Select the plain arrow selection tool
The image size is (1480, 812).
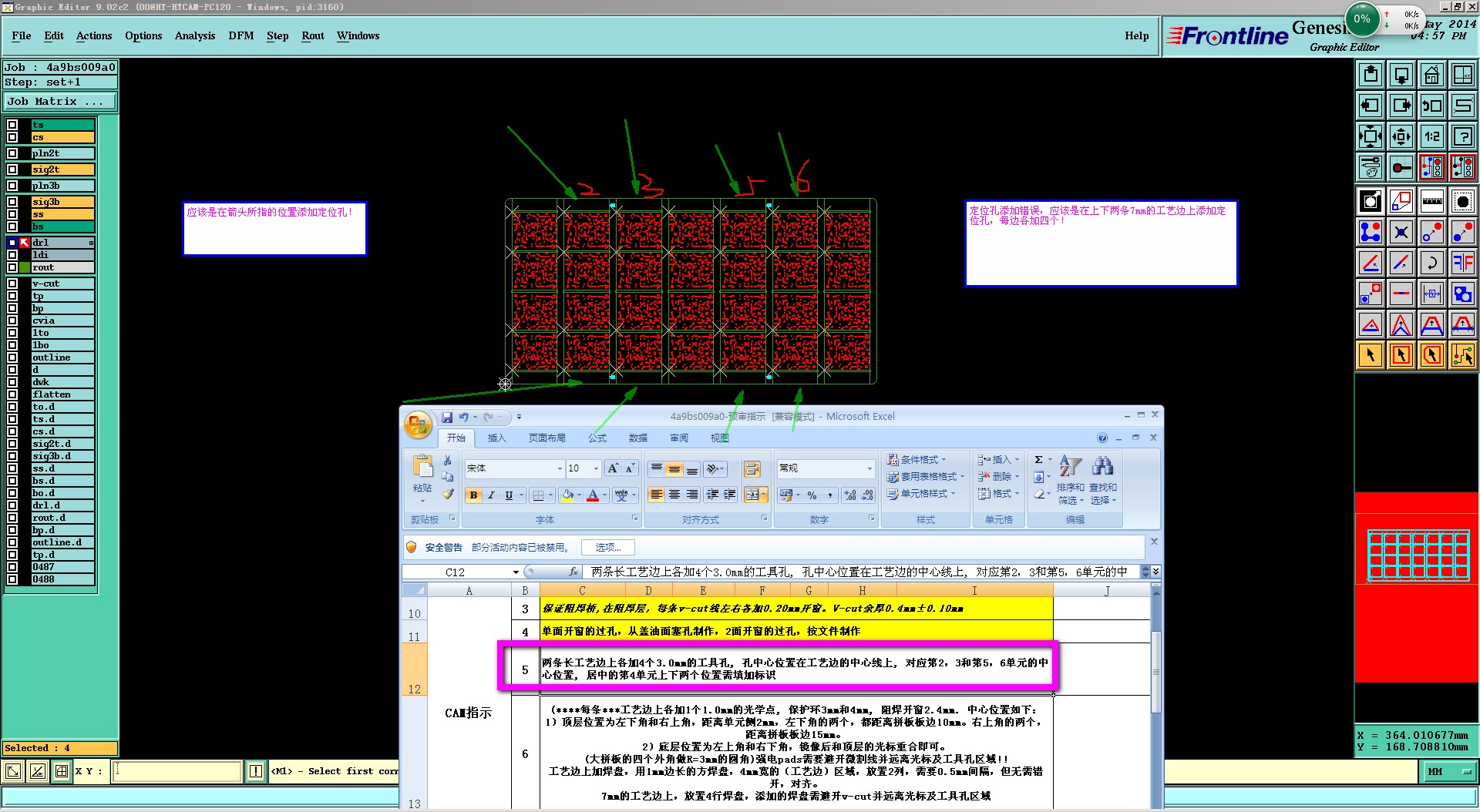[x=1371, y=355]
